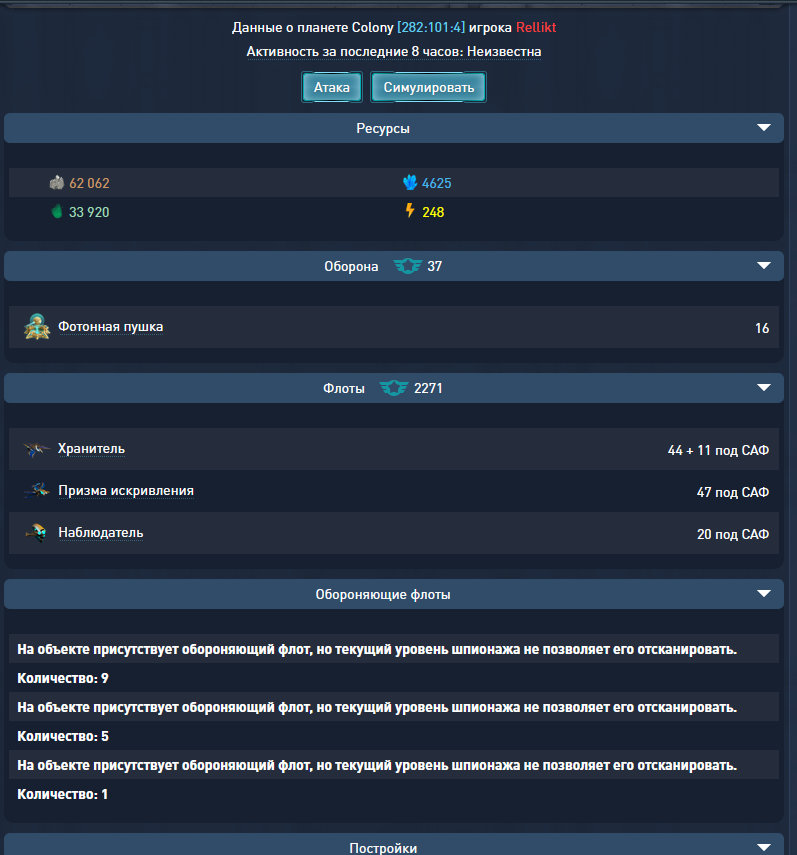Click the Наблюдатель ship icon
The width and height of the screenshot is (797, 855).
click(37, 533)
